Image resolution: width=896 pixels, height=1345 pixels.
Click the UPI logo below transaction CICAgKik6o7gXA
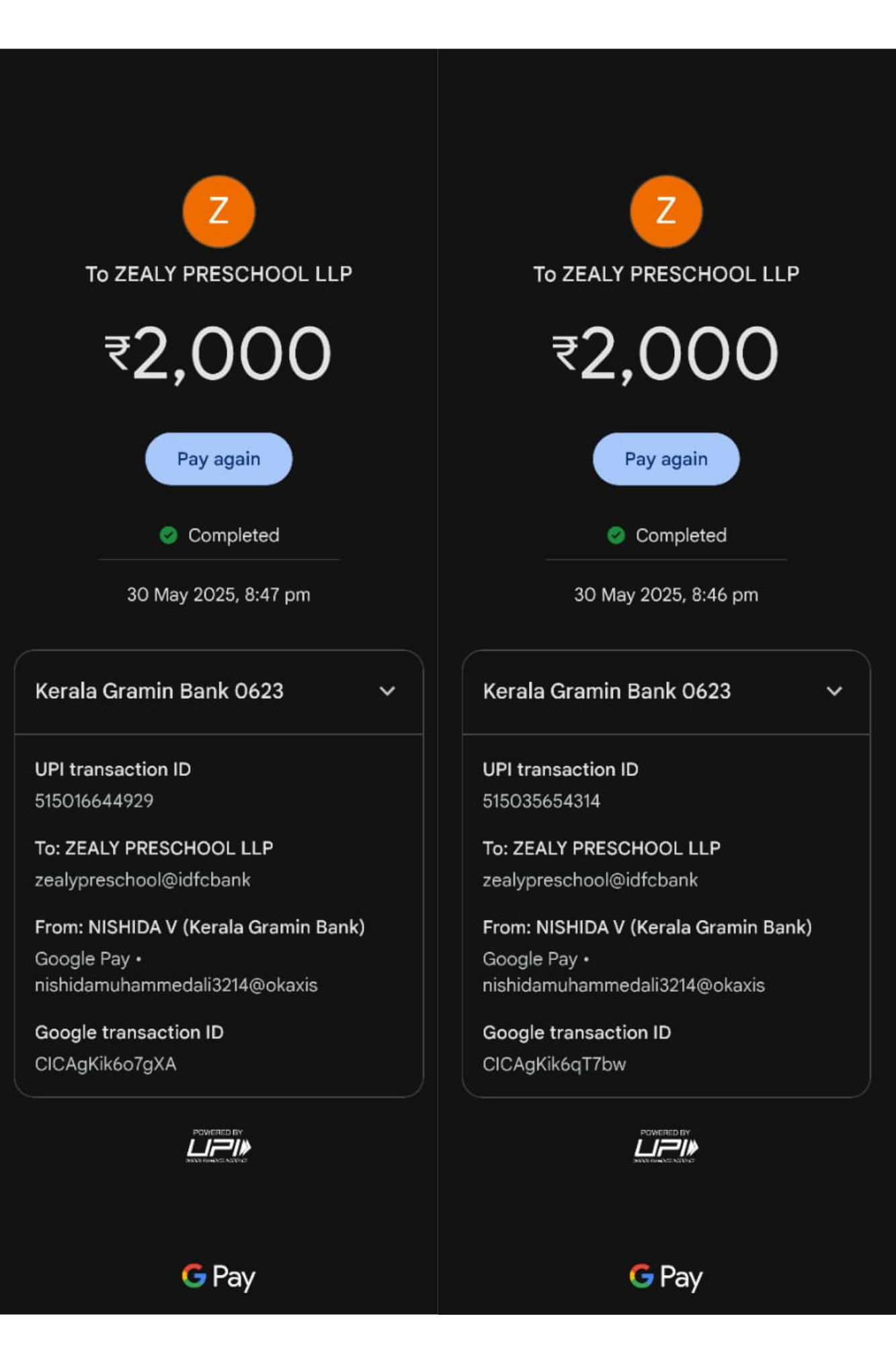pos(218,1146)
